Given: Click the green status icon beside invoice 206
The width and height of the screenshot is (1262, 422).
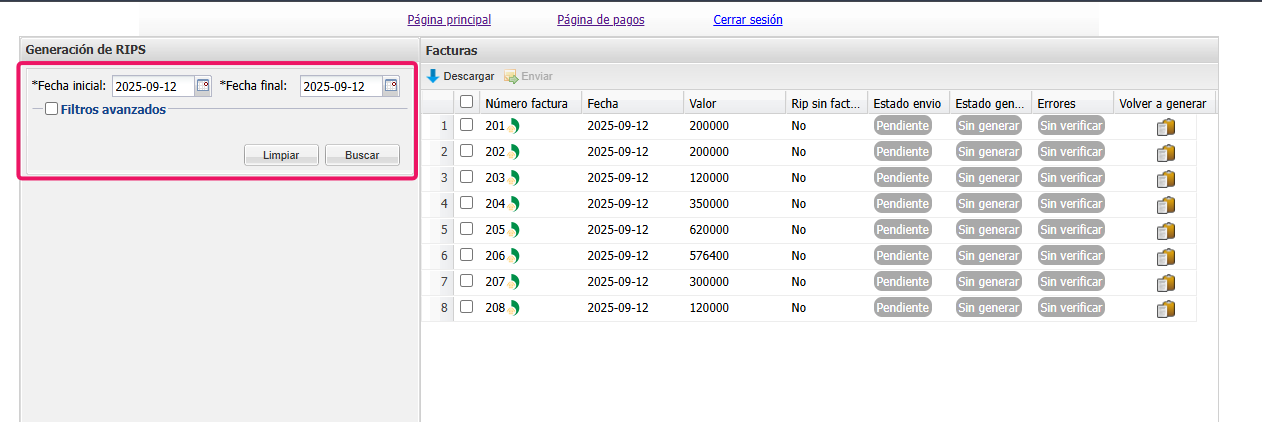Looking at the screenshot, I should 514,256.
